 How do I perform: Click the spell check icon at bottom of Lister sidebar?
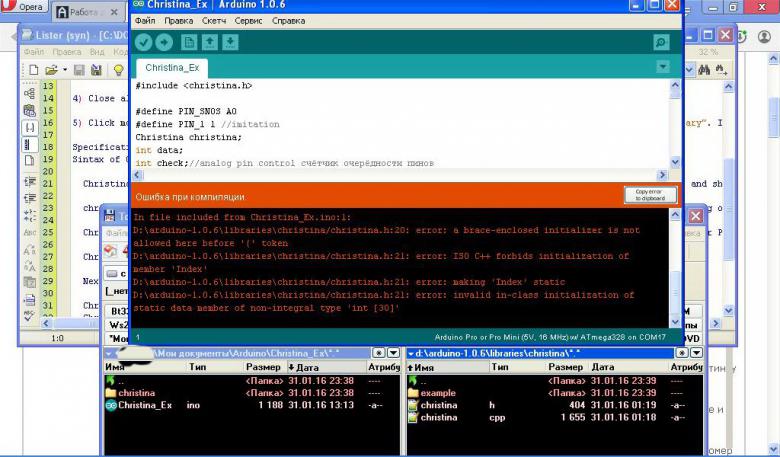29,316
